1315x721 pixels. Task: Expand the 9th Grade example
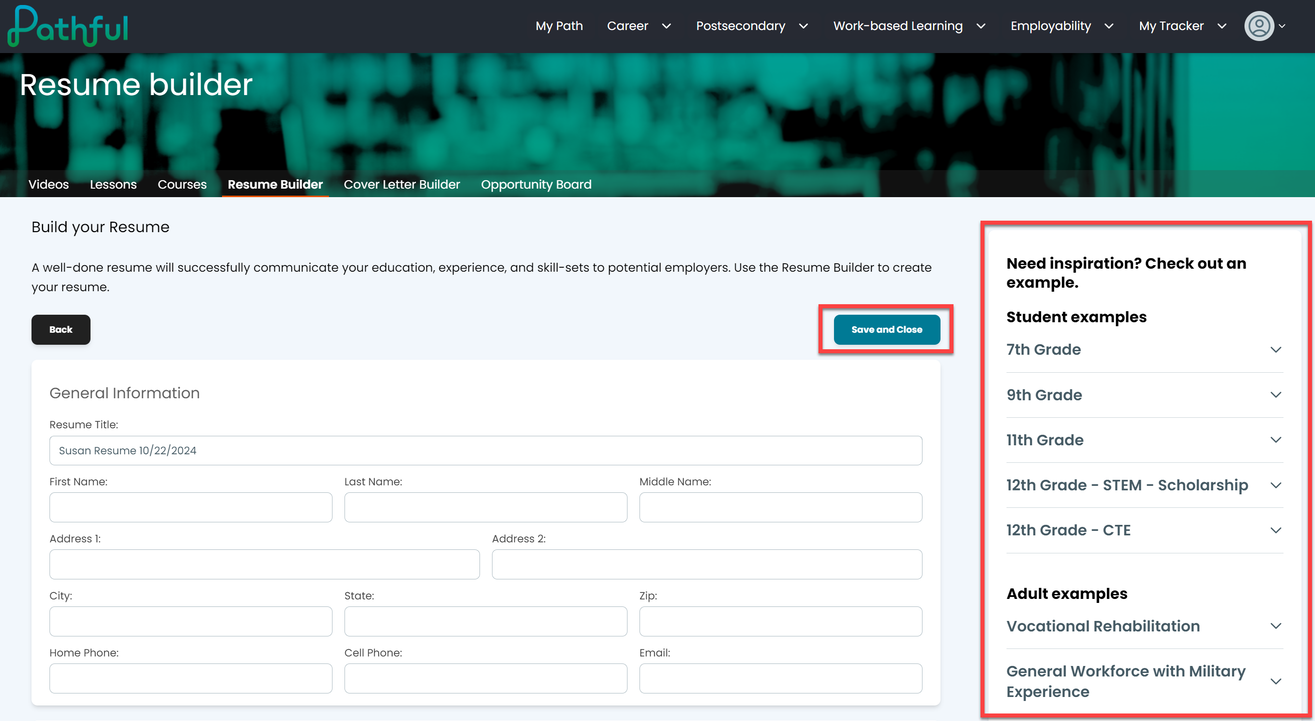point(1145,395)
